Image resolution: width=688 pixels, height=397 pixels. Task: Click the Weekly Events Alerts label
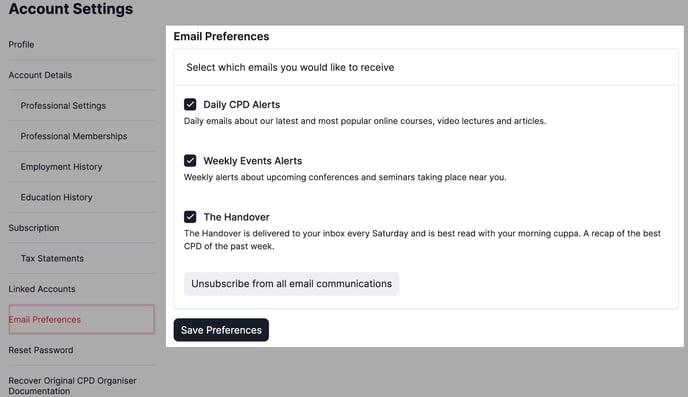click(253, 161)
